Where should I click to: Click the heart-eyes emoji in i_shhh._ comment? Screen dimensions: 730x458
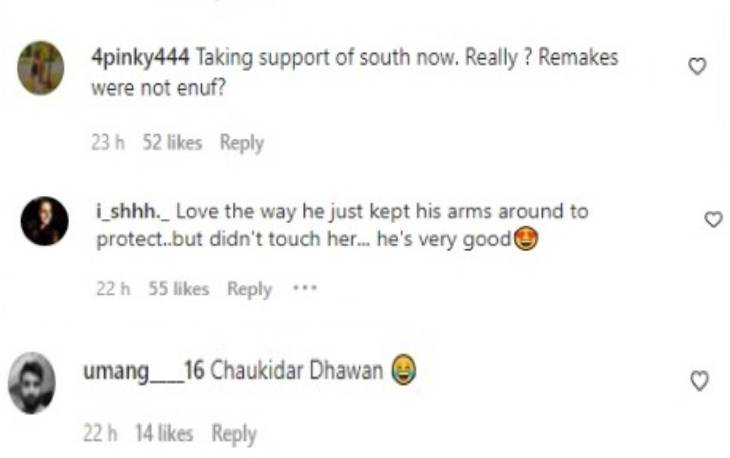526,239
